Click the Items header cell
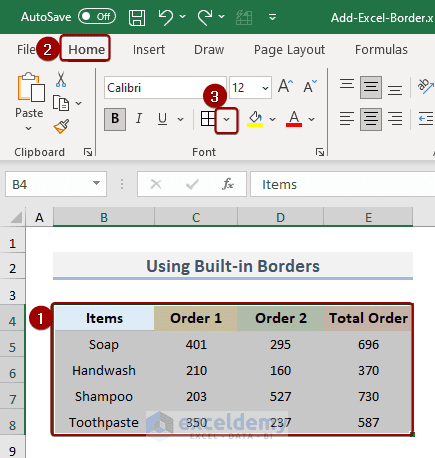The image size is (435, 458). point(104,318)
